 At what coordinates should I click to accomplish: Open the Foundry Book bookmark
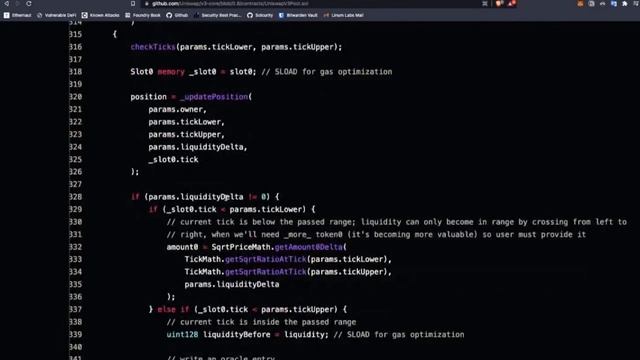point(142,15)
